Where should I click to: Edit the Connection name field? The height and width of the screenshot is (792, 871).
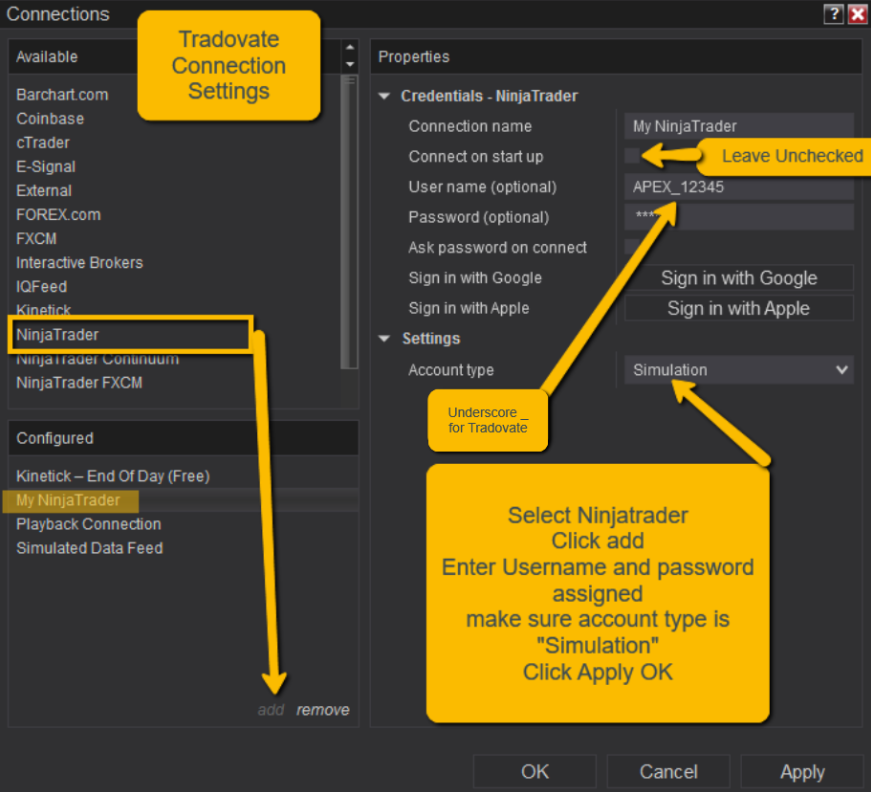pos(739,126)
